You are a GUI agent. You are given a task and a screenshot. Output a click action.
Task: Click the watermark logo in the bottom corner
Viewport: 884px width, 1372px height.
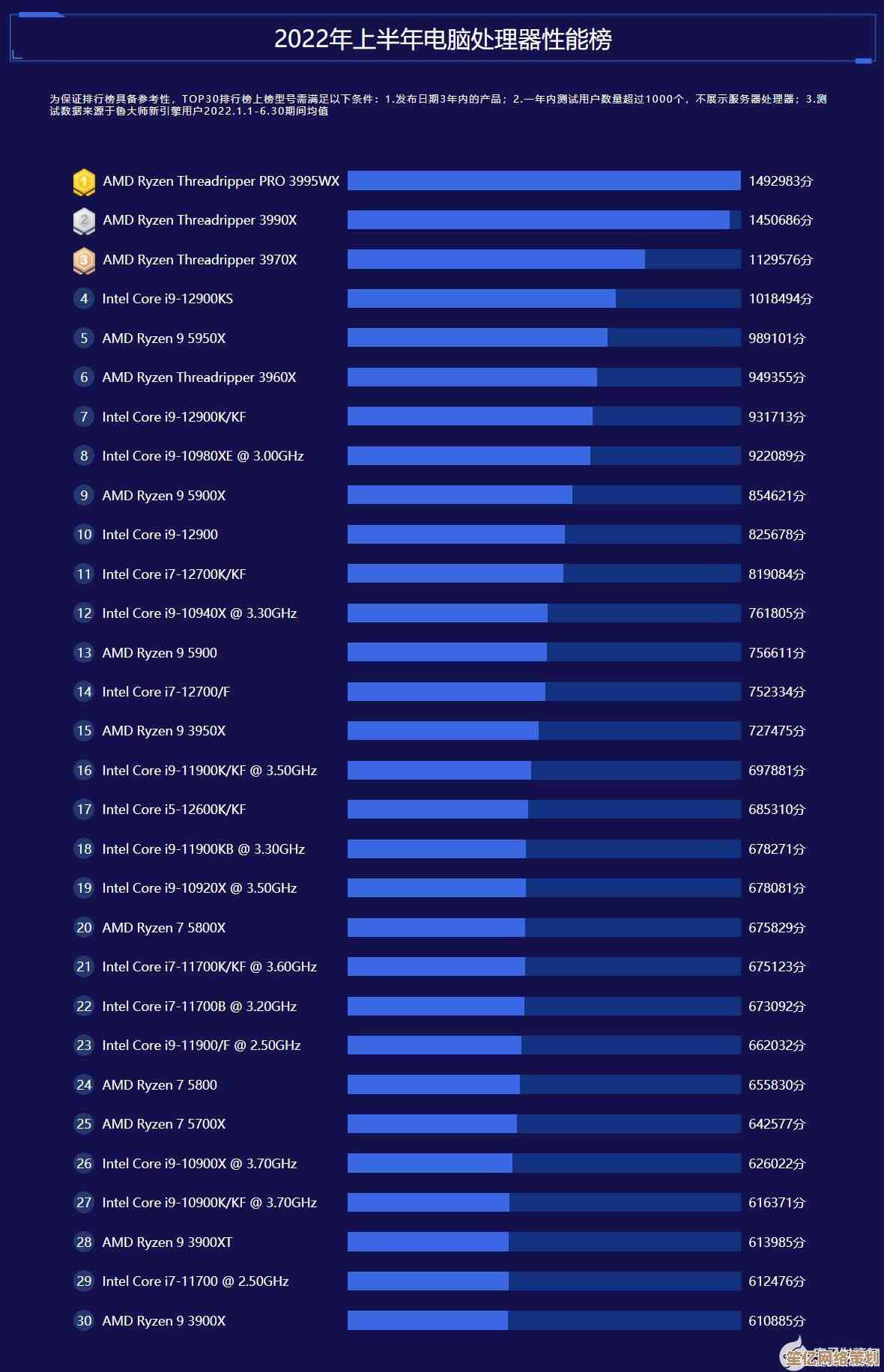[832, 1354]
